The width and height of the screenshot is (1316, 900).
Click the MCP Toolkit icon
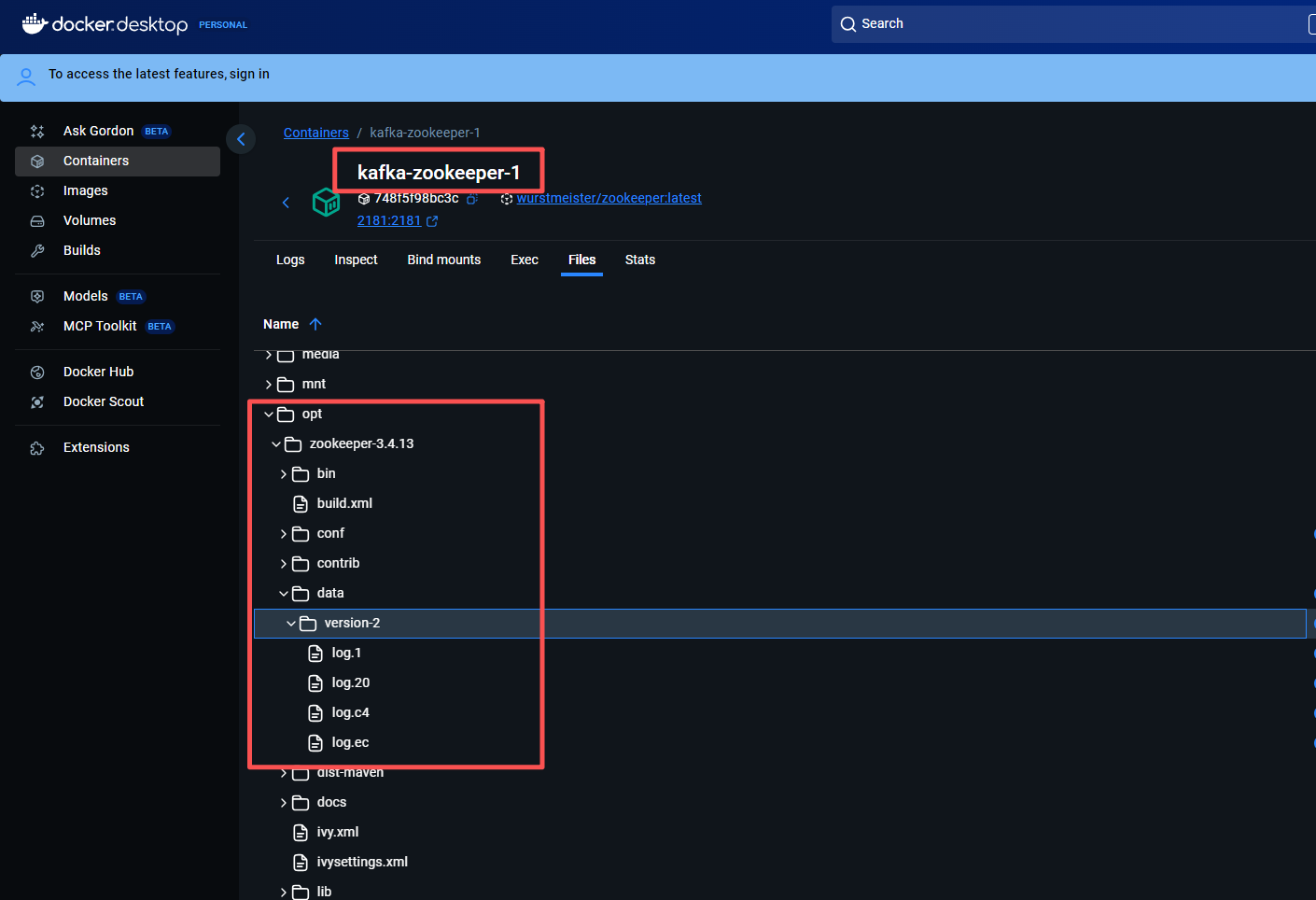coord(37,327)
